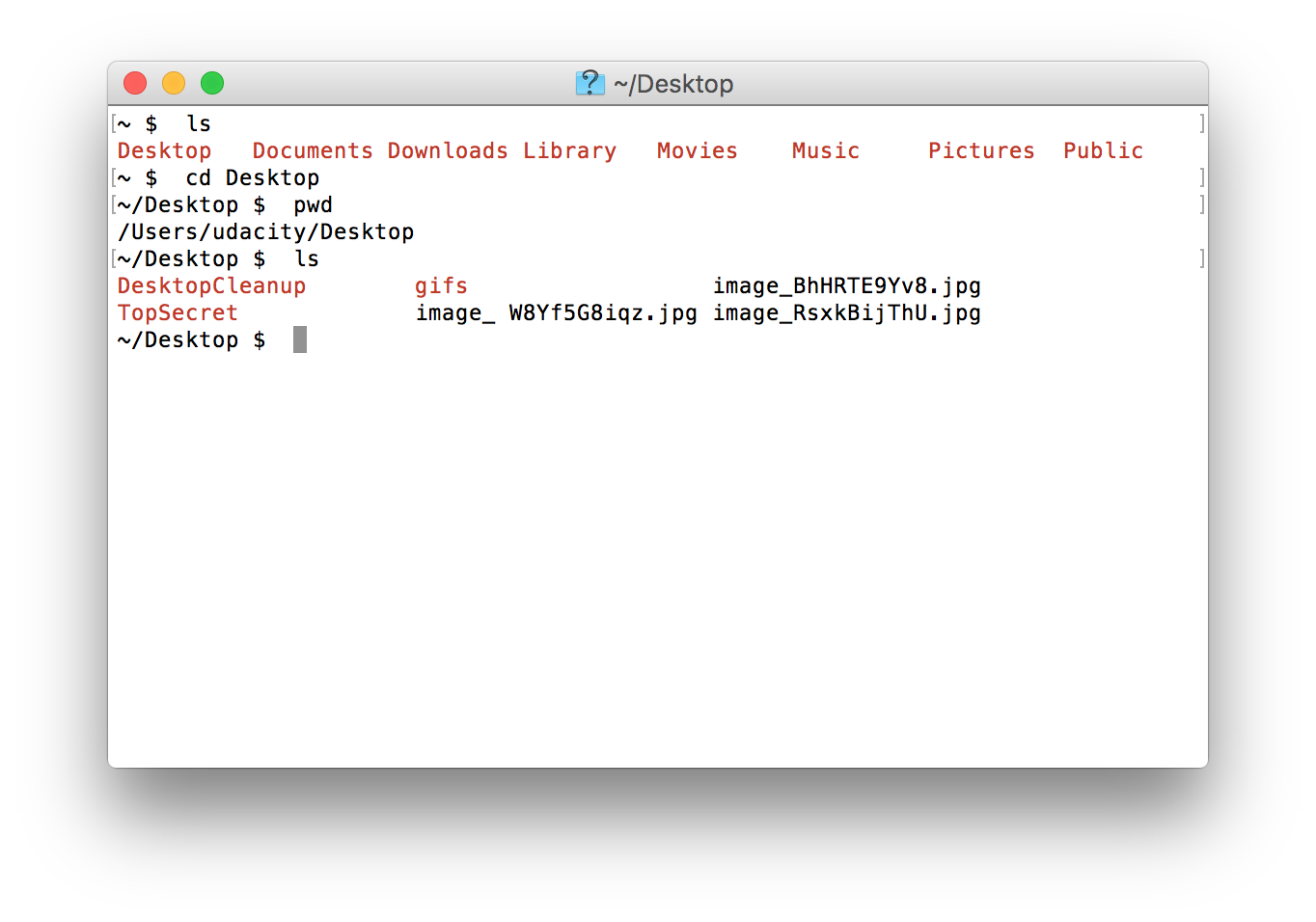Select the image_BhHRTE9Yv8.jpg filename

pyautogui.click(x=847, y=285)
